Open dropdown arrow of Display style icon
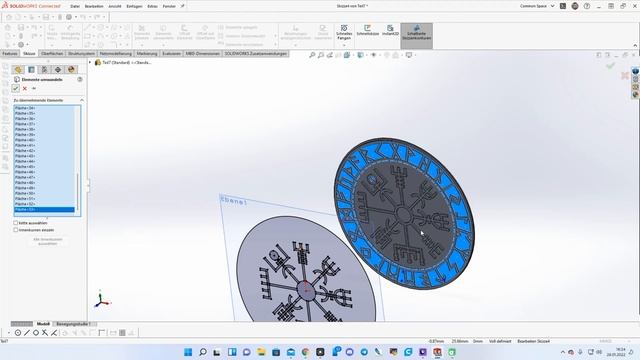The height and width of the screenshot is (360, 640). [366, 55]
